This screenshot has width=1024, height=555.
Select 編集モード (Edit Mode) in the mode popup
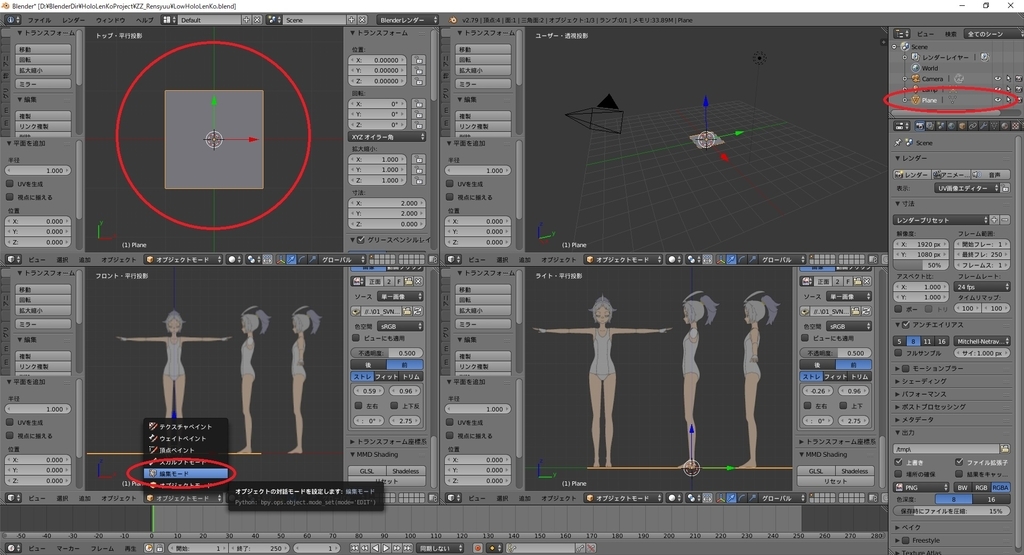(x=186, y=473)
